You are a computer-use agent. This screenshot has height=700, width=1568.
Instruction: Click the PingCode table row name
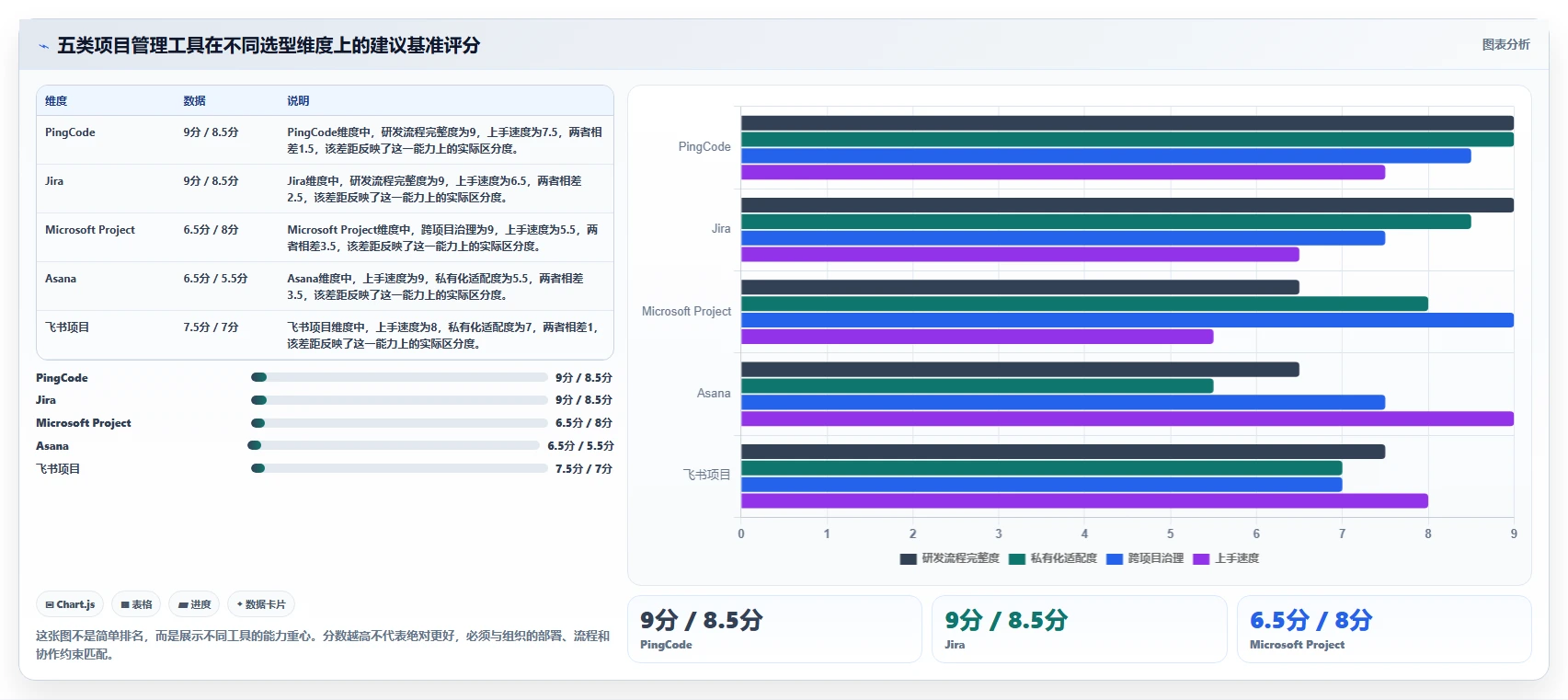(x=70, y=132)
